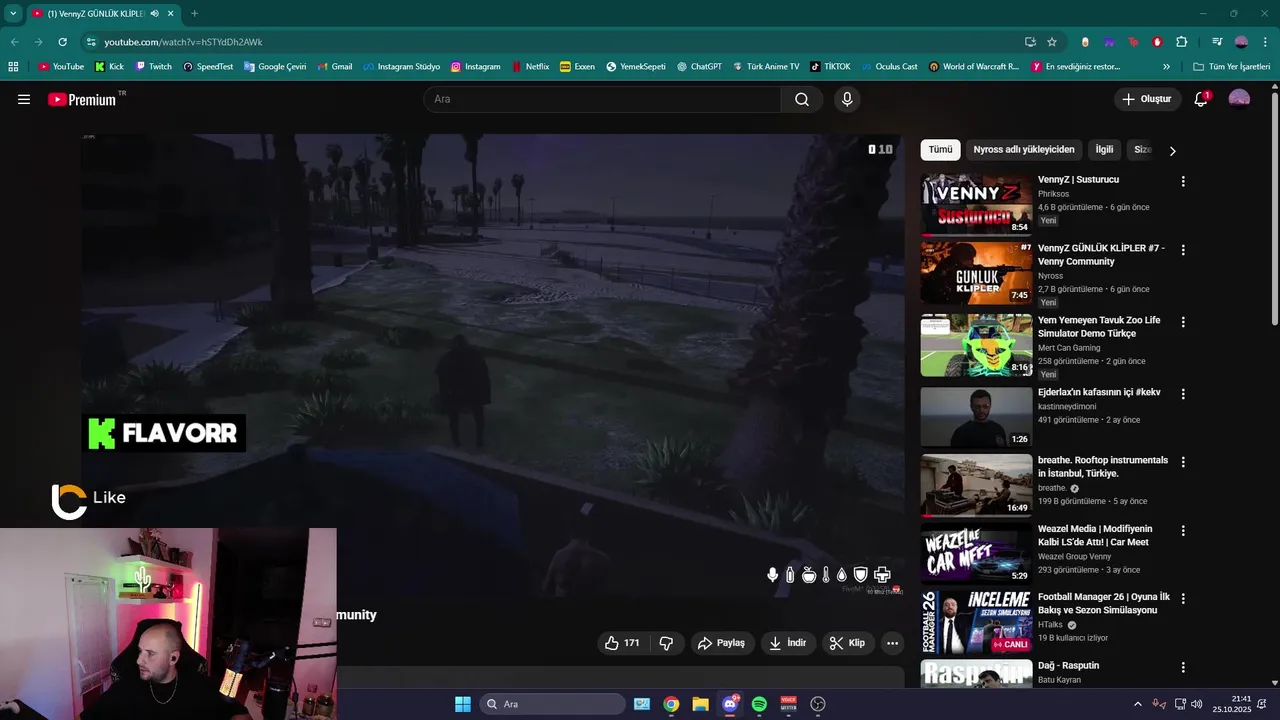
Task: Open VennyZ GÜNLÜK KLİPLER #7 video title
Action: click(1101, 255)
